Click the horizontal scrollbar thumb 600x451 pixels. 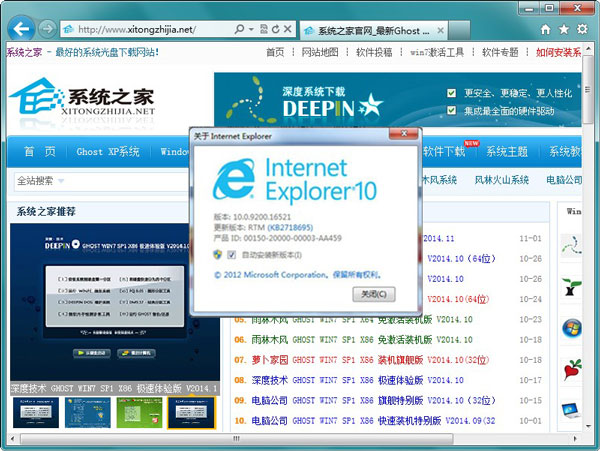point(236,438)
